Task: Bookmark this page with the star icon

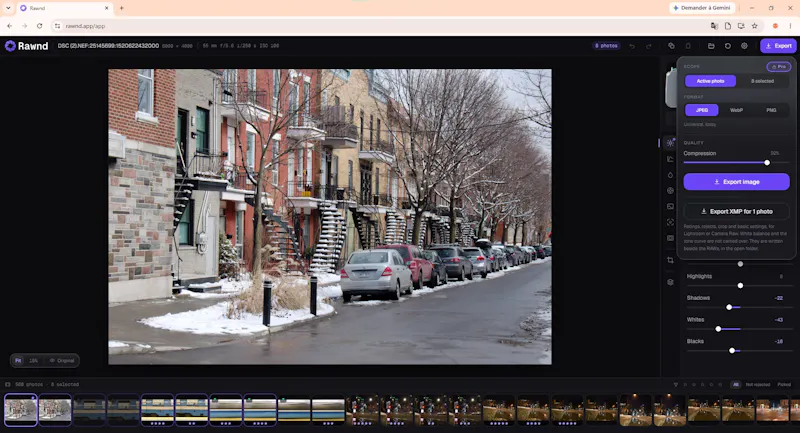Action: click(x=755, y=26)
